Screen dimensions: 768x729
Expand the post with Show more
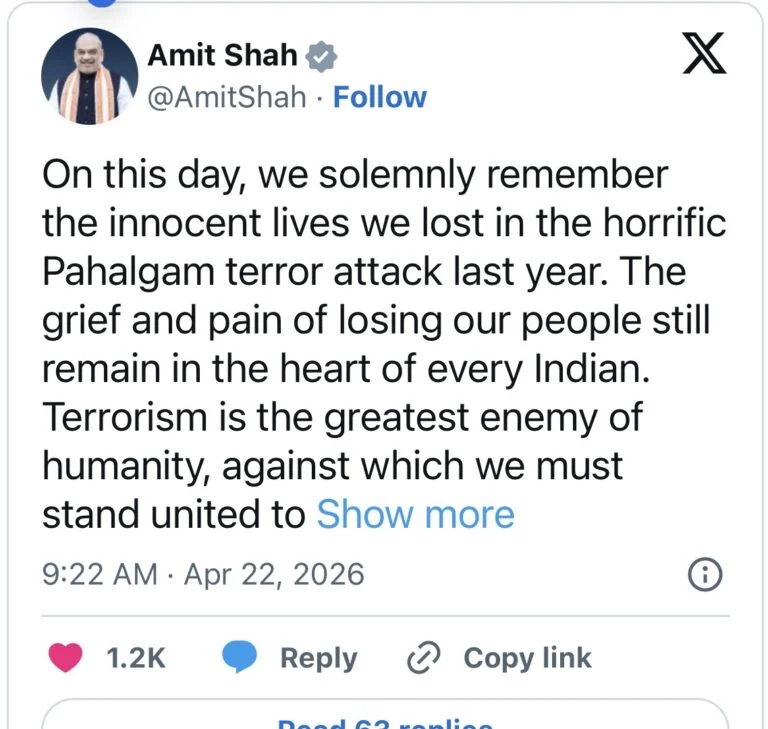(x=415, y=514)
